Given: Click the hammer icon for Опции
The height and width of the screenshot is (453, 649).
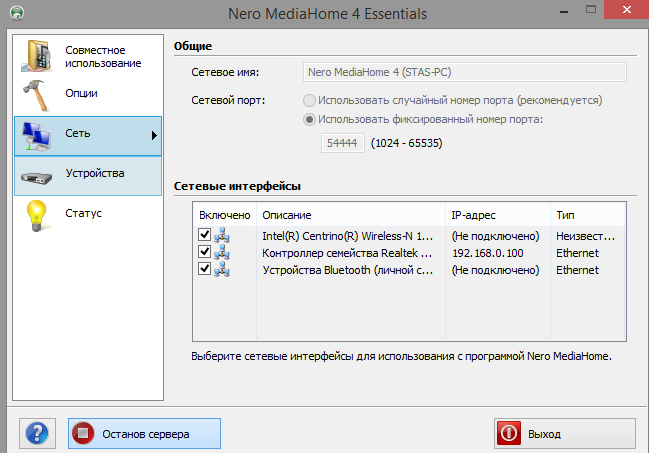Looking at the screenshot, I should (36, 95).
